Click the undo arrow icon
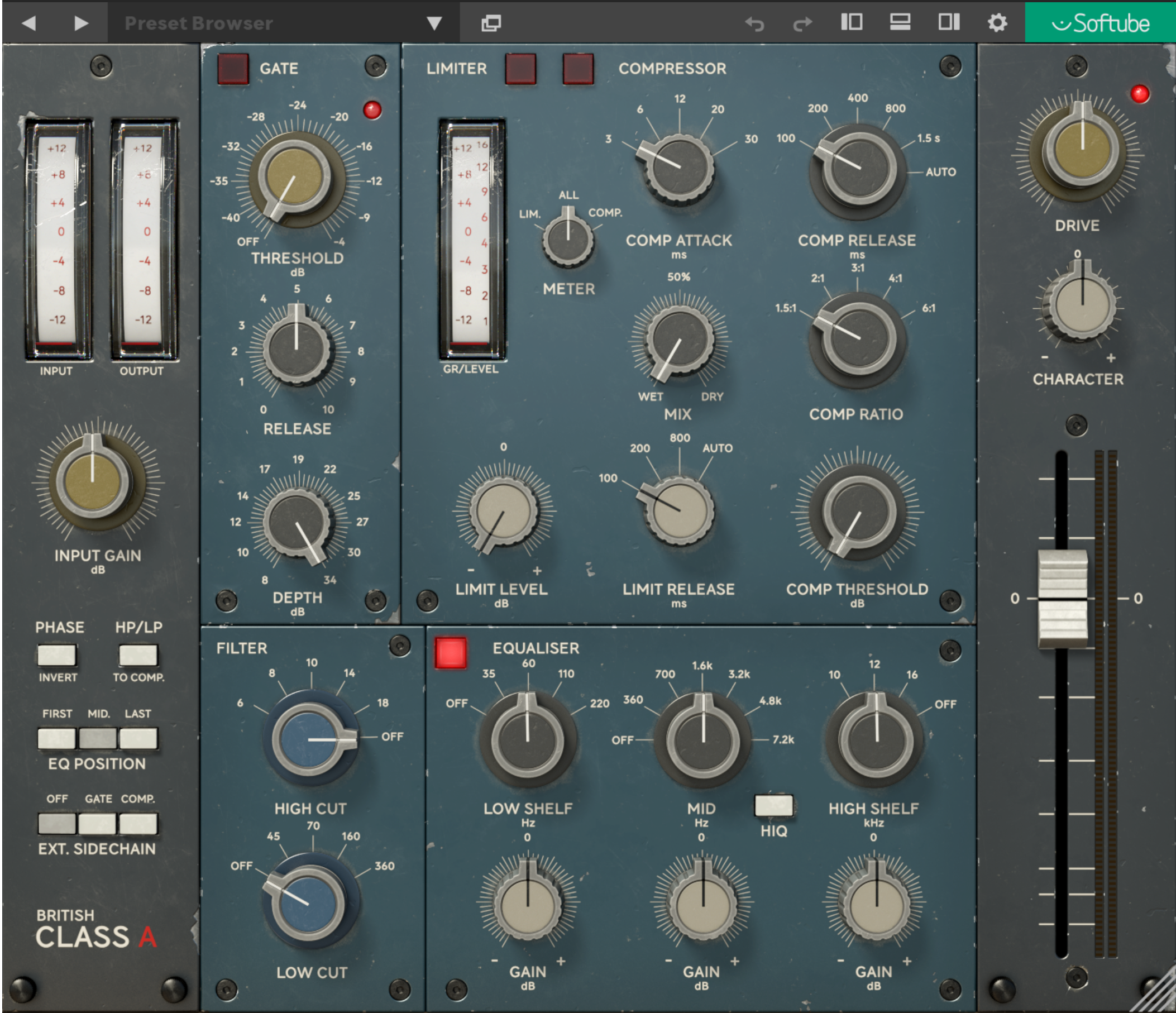 coord(754,24)
